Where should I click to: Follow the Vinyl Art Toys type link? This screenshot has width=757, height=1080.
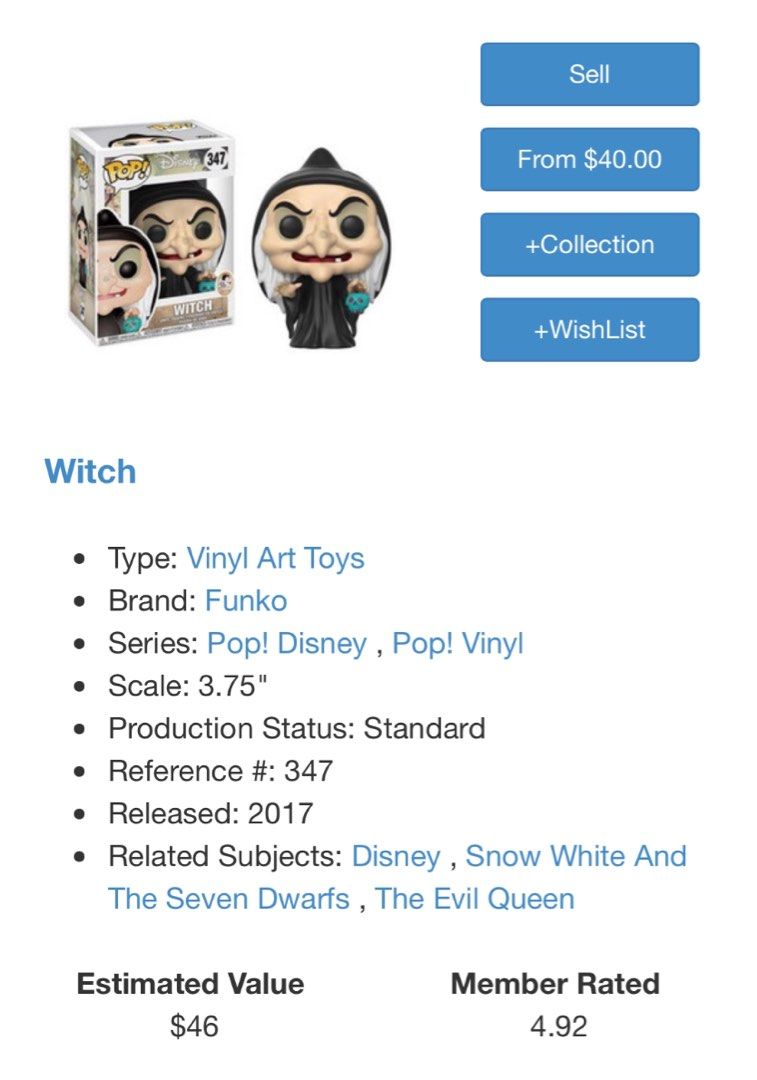[x=276, y=558]
